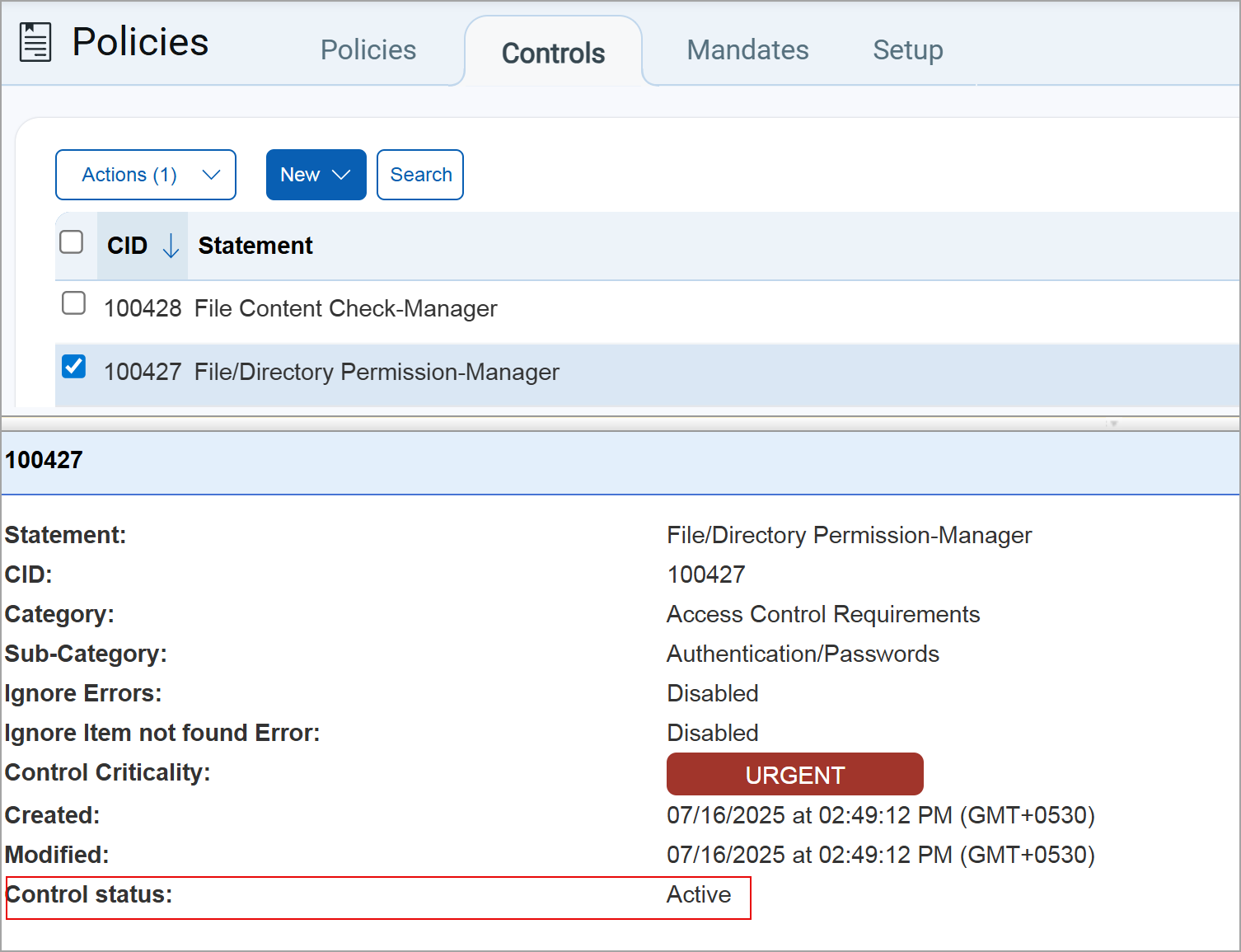Viewport: 1241px width, 952px height.
Task: Click the Created date value
Action: [x=881, y=815]
